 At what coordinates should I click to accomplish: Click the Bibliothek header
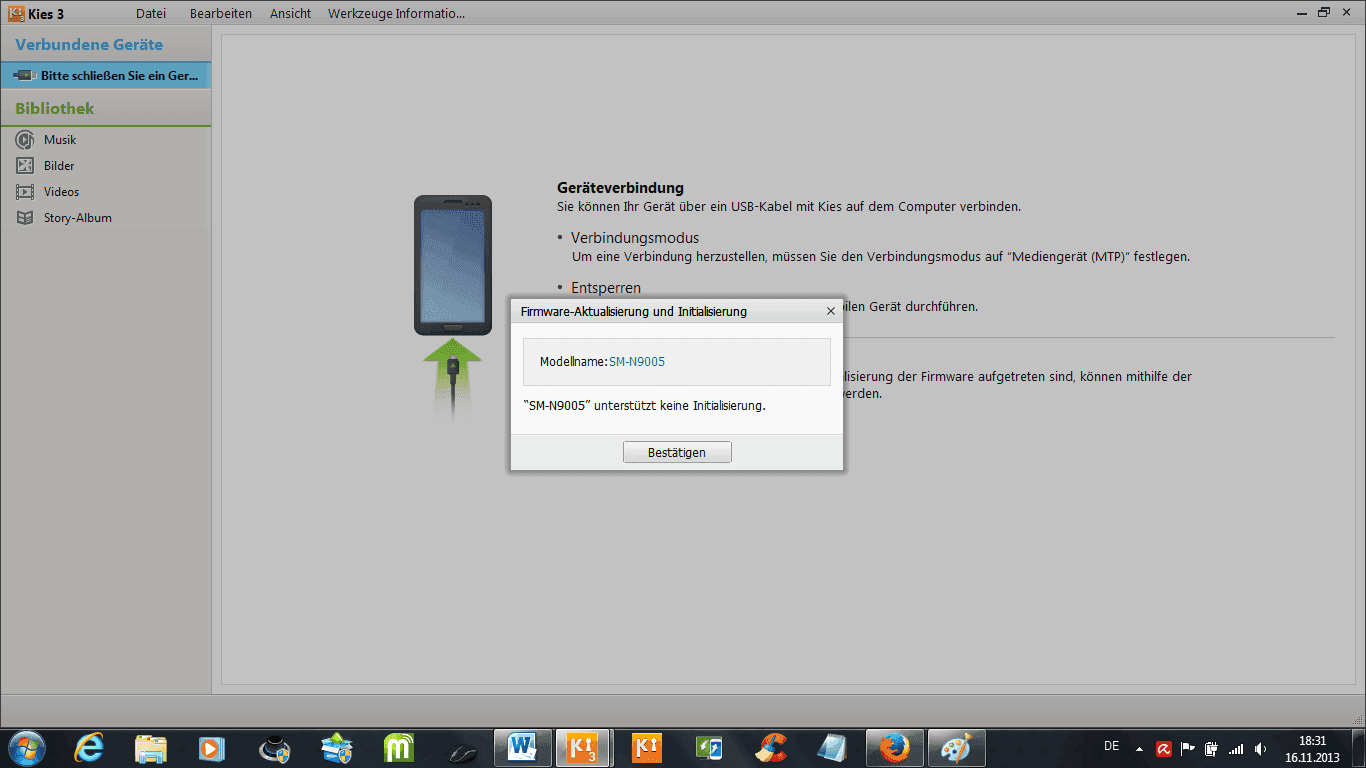point(54,108)
